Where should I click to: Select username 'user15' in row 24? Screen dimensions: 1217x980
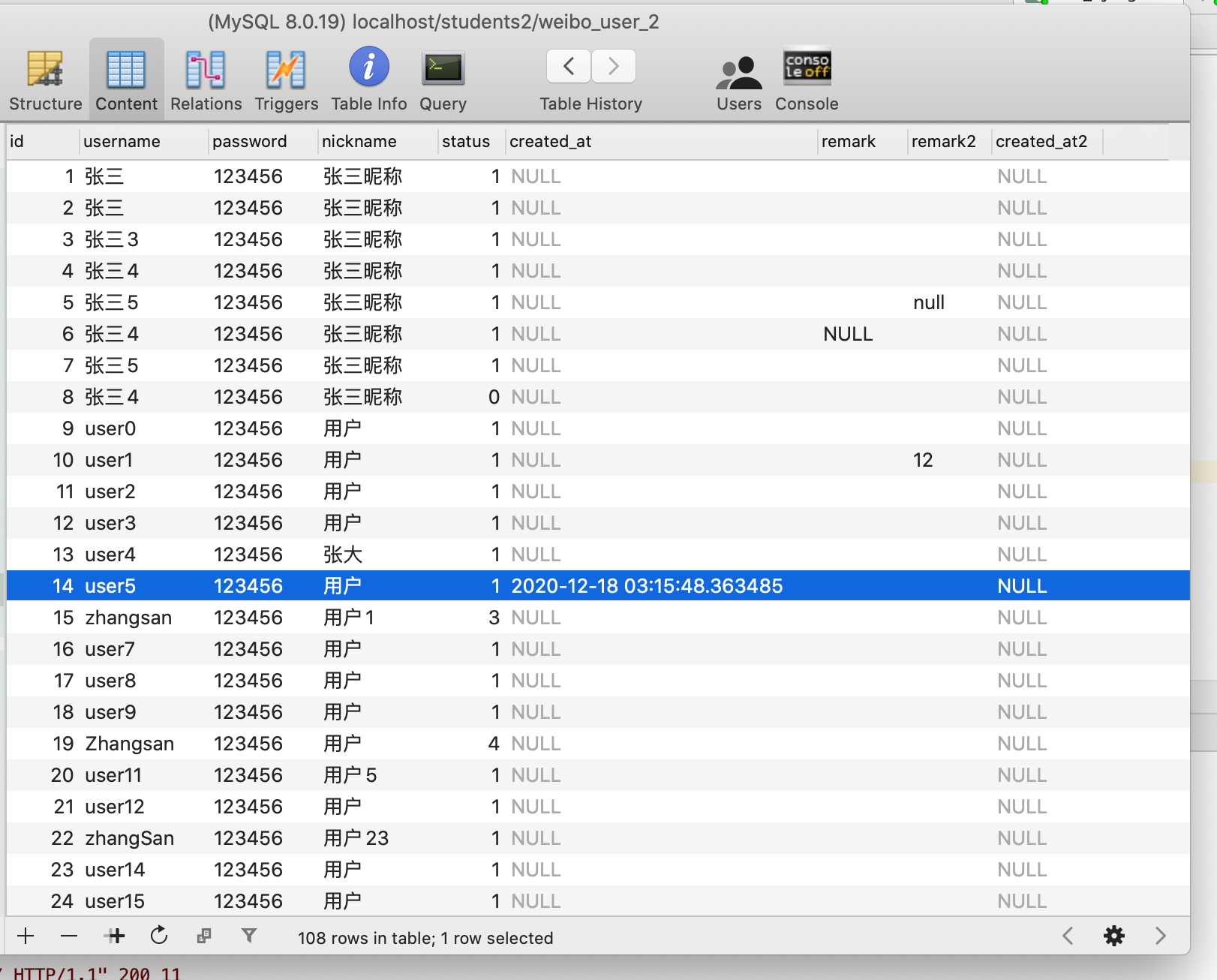coord(115,901)
